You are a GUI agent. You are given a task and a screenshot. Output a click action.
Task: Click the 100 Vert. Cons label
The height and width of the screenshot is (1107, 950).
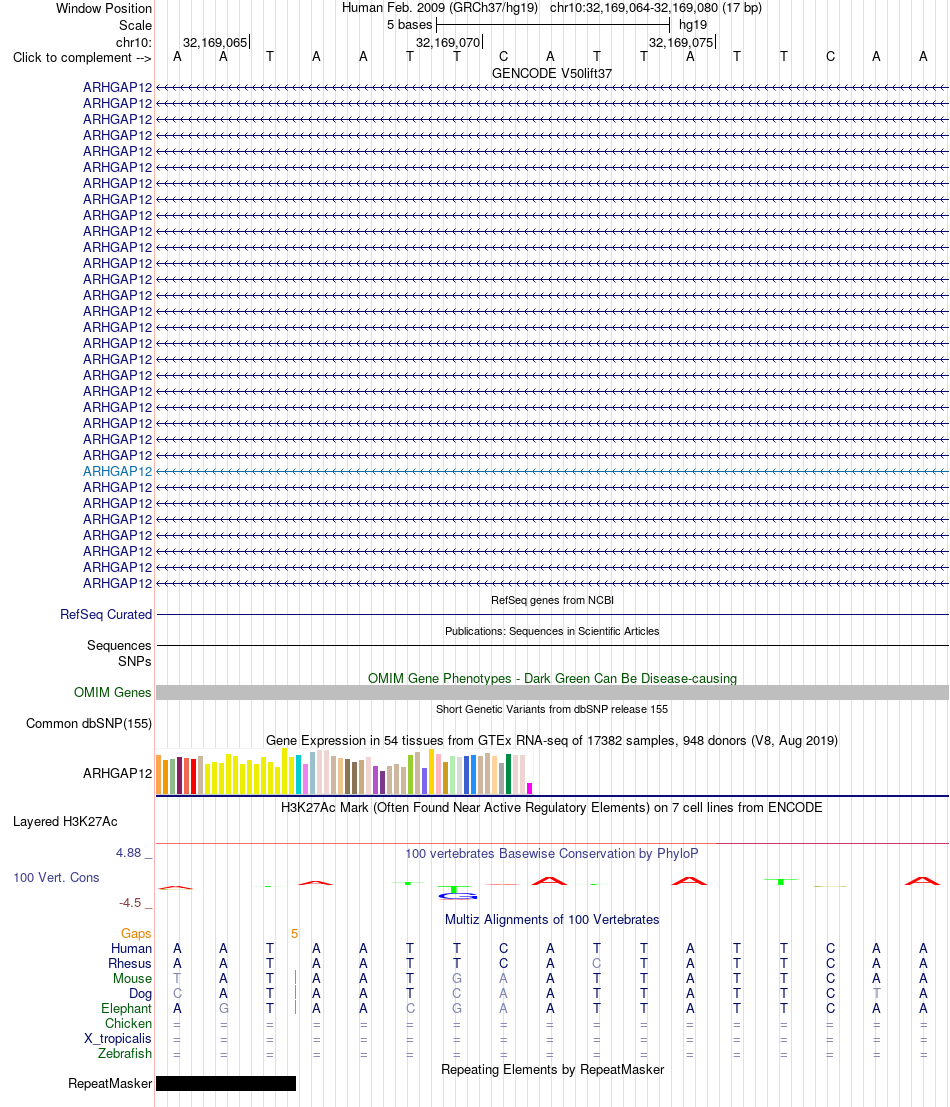click(x=56, y=878)
